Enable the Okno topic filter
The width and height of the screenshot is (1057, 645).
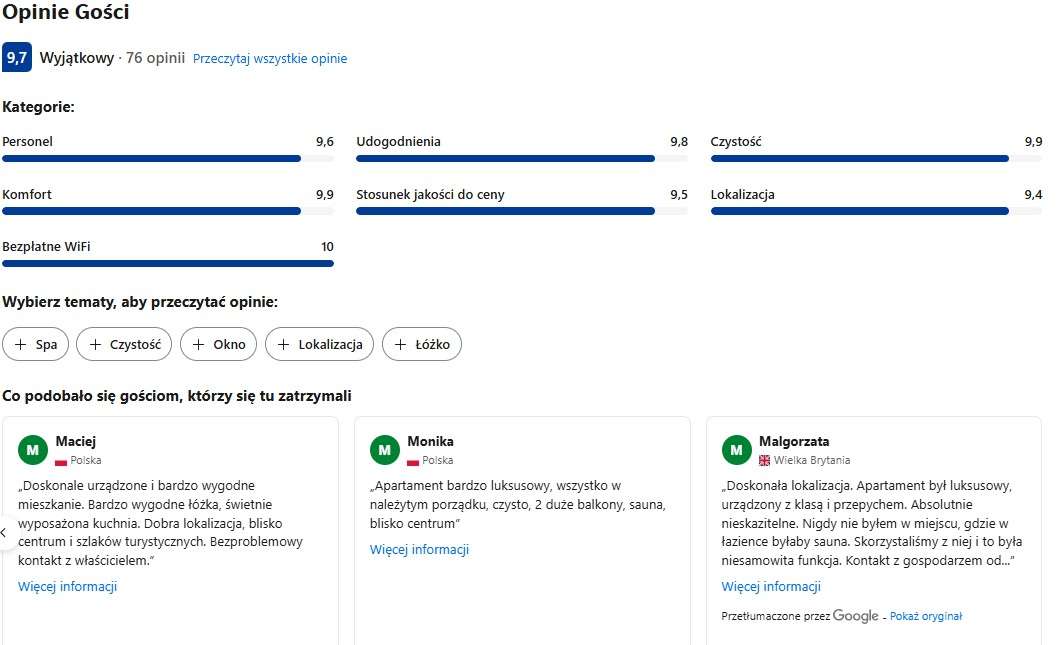[x=218, y=345]
